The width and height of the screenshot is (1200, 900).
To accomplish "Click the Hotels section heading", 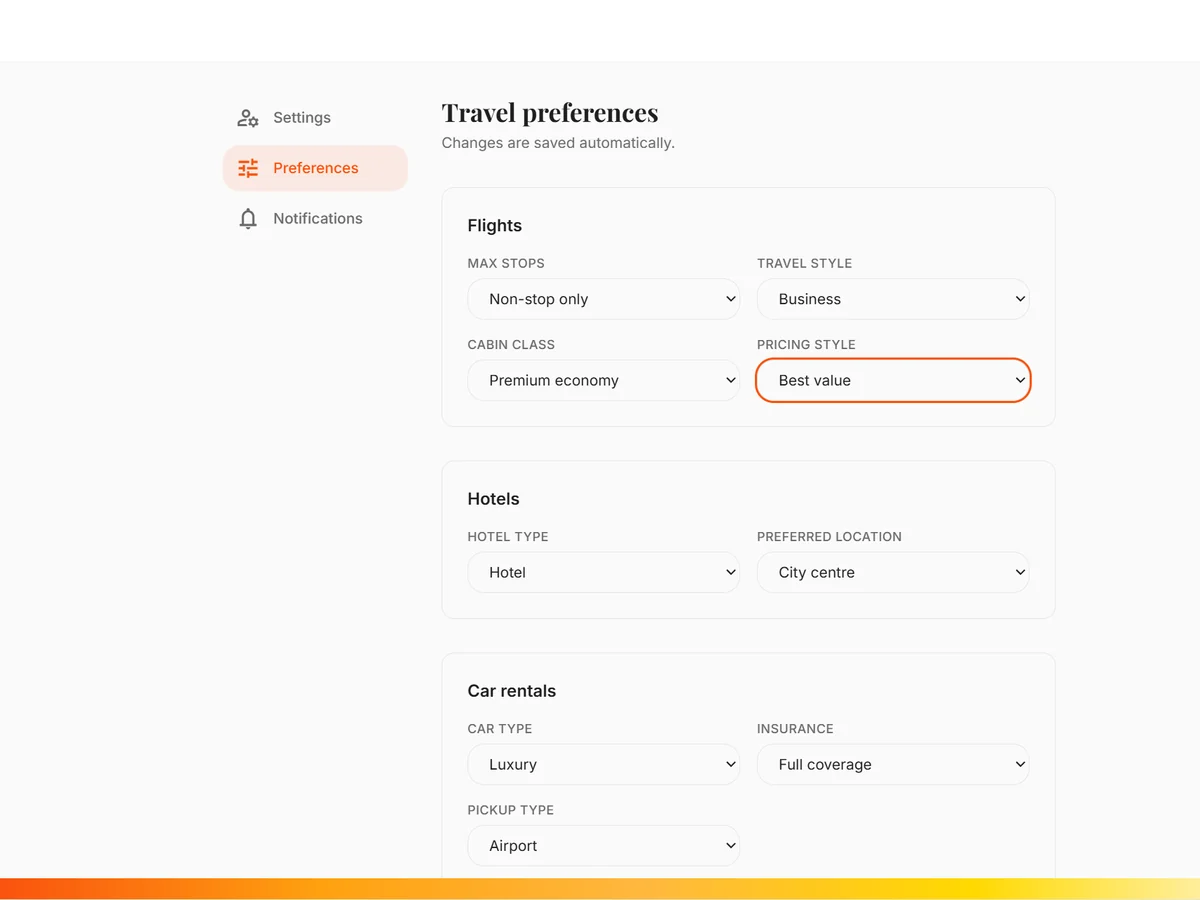I will (494, 499).
